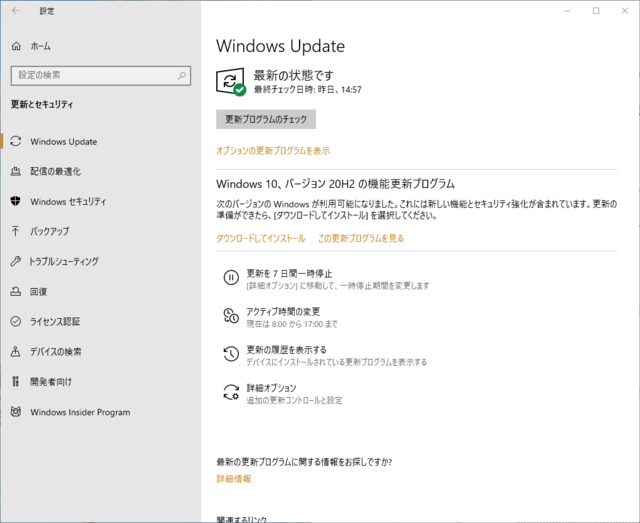
Task: Click the Windows セキュリティ shield icon
Action: pos(16,201)
